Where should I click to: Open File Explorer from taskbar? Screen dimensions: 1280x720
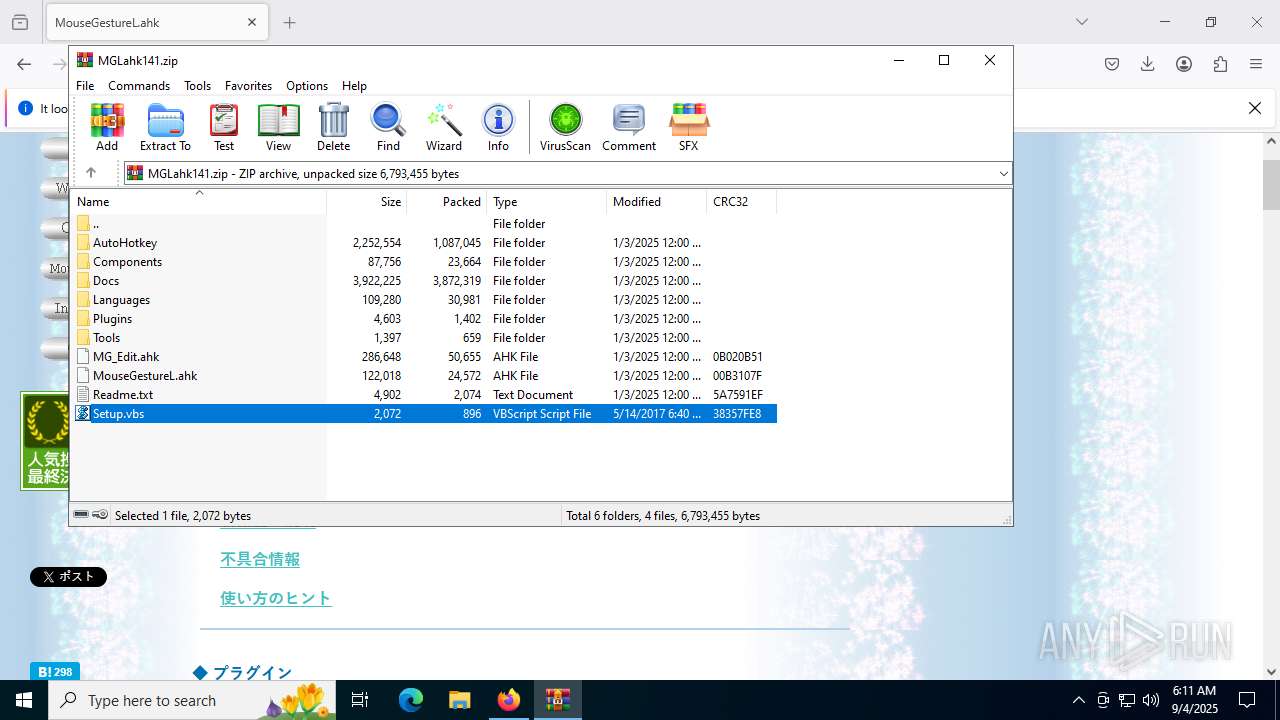[x=459, y=700]
